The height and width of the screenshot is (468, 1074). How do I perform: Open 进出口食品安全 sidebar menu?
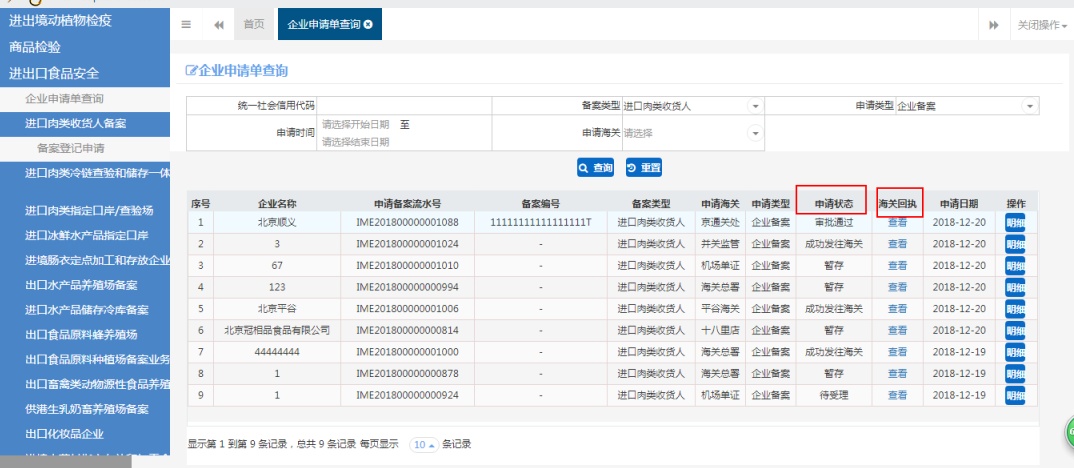(x=54, y=73)
